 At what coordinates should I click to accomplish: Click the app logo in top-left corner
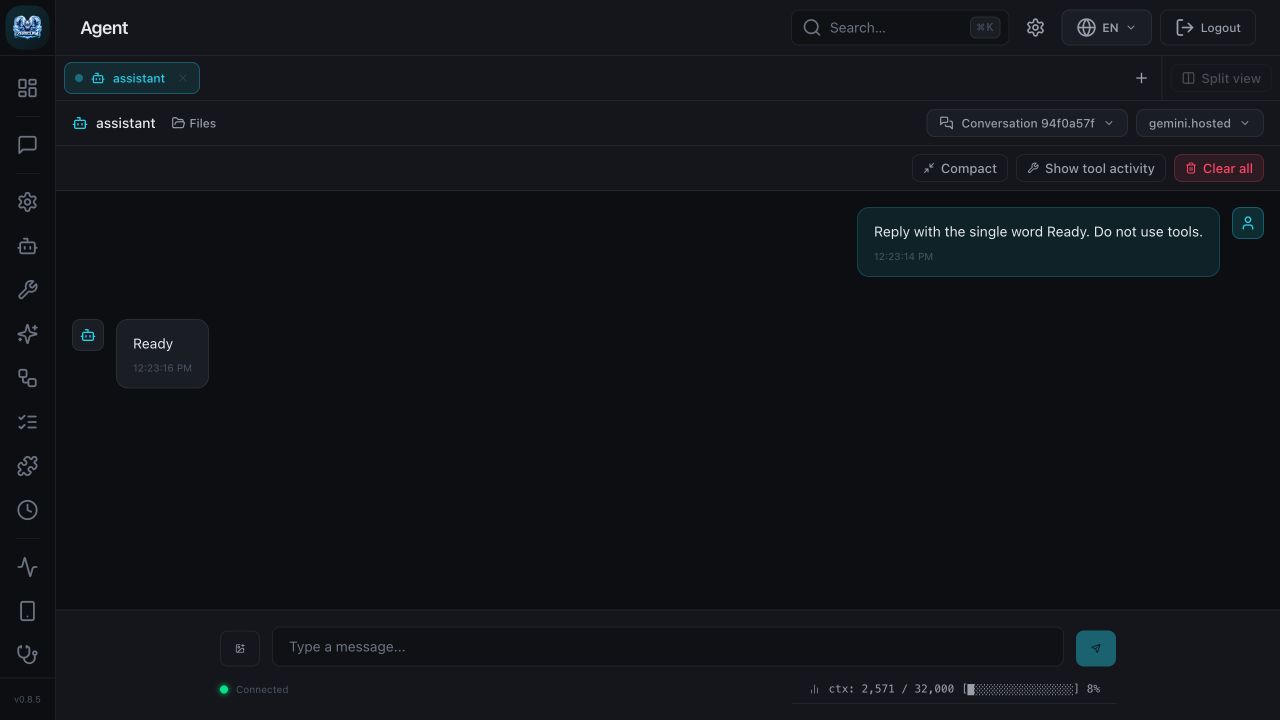point(27,28)
